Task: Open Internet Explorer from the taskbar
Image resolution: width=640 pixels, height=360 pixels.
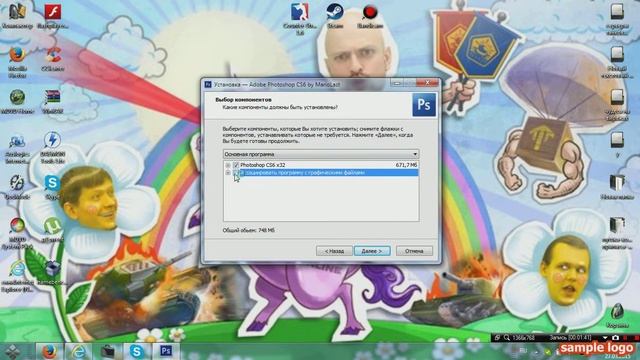Action: click(78, 351)
